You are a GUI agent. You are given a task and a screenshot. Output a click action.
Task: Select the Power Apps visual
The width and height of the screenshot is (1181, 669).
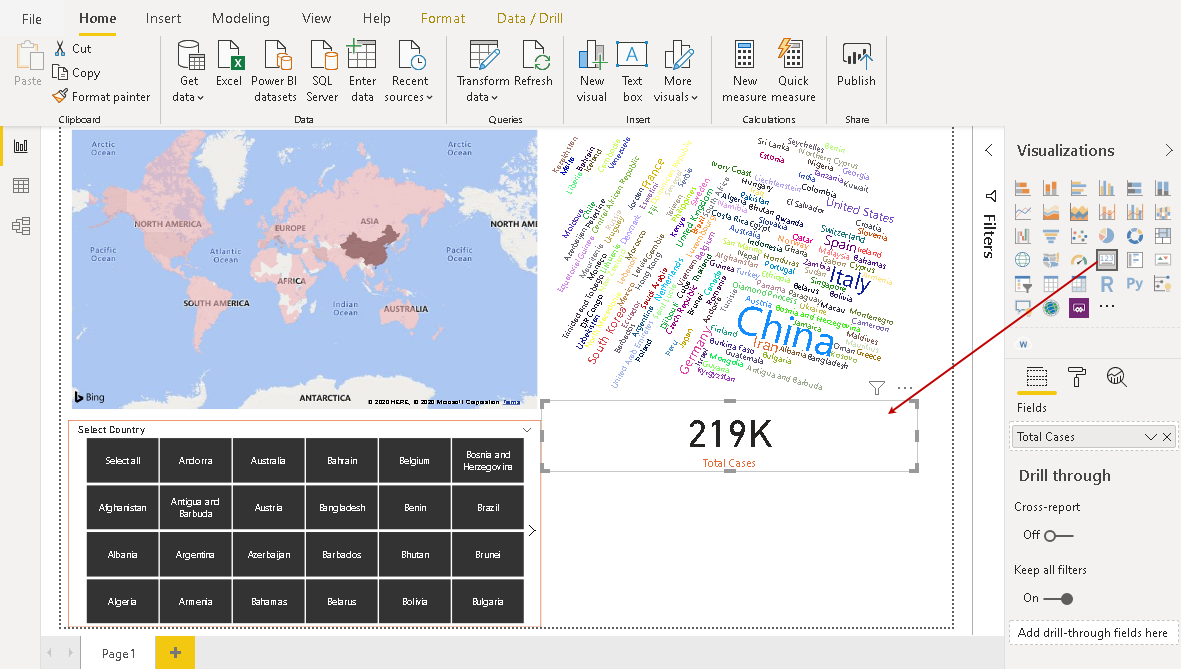(x=1079, y=307)
